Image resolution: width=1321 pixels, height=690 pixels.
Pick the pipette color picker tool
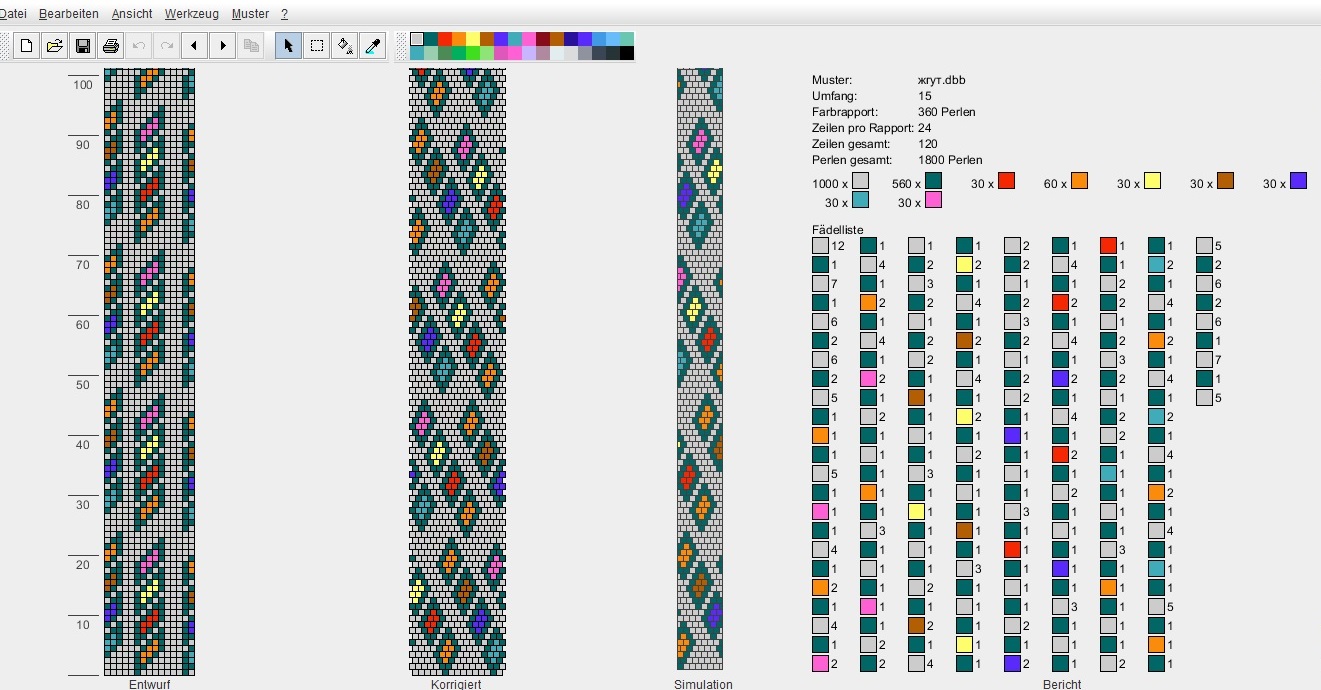[372, 45]
